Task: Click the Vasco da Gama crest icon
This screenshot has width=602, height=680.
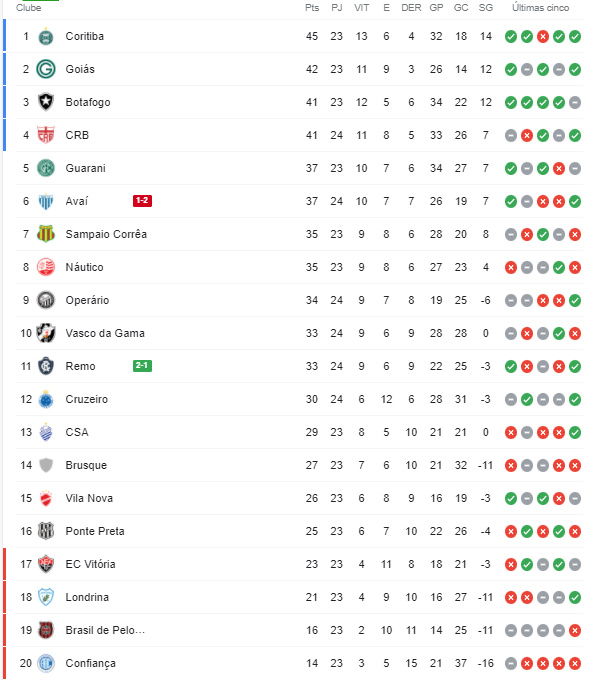Action: (x=45, y=333)
